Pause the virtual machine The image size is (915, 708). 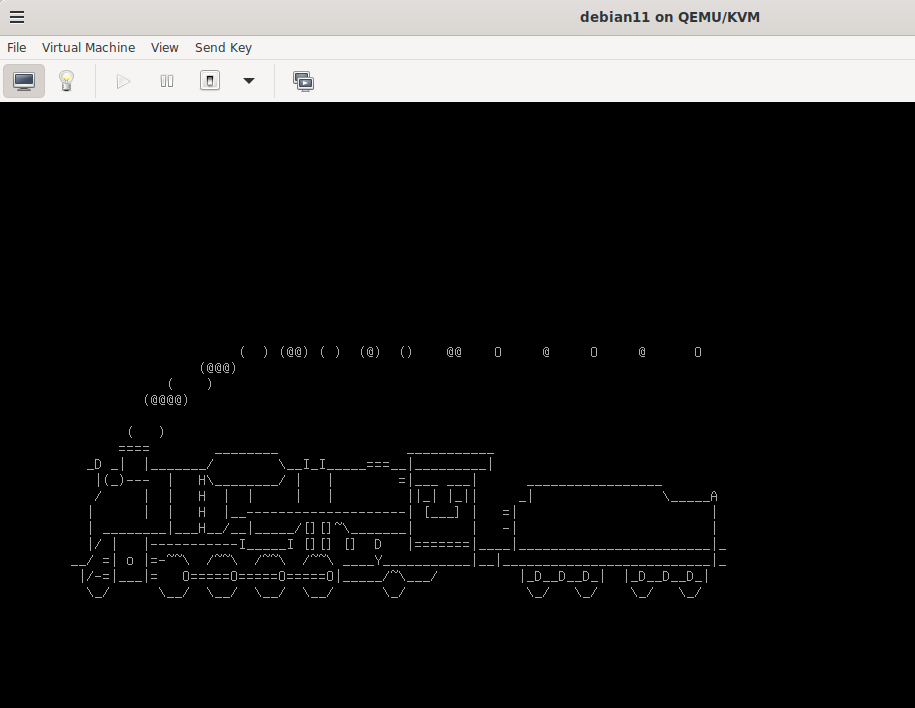(167, 81)
